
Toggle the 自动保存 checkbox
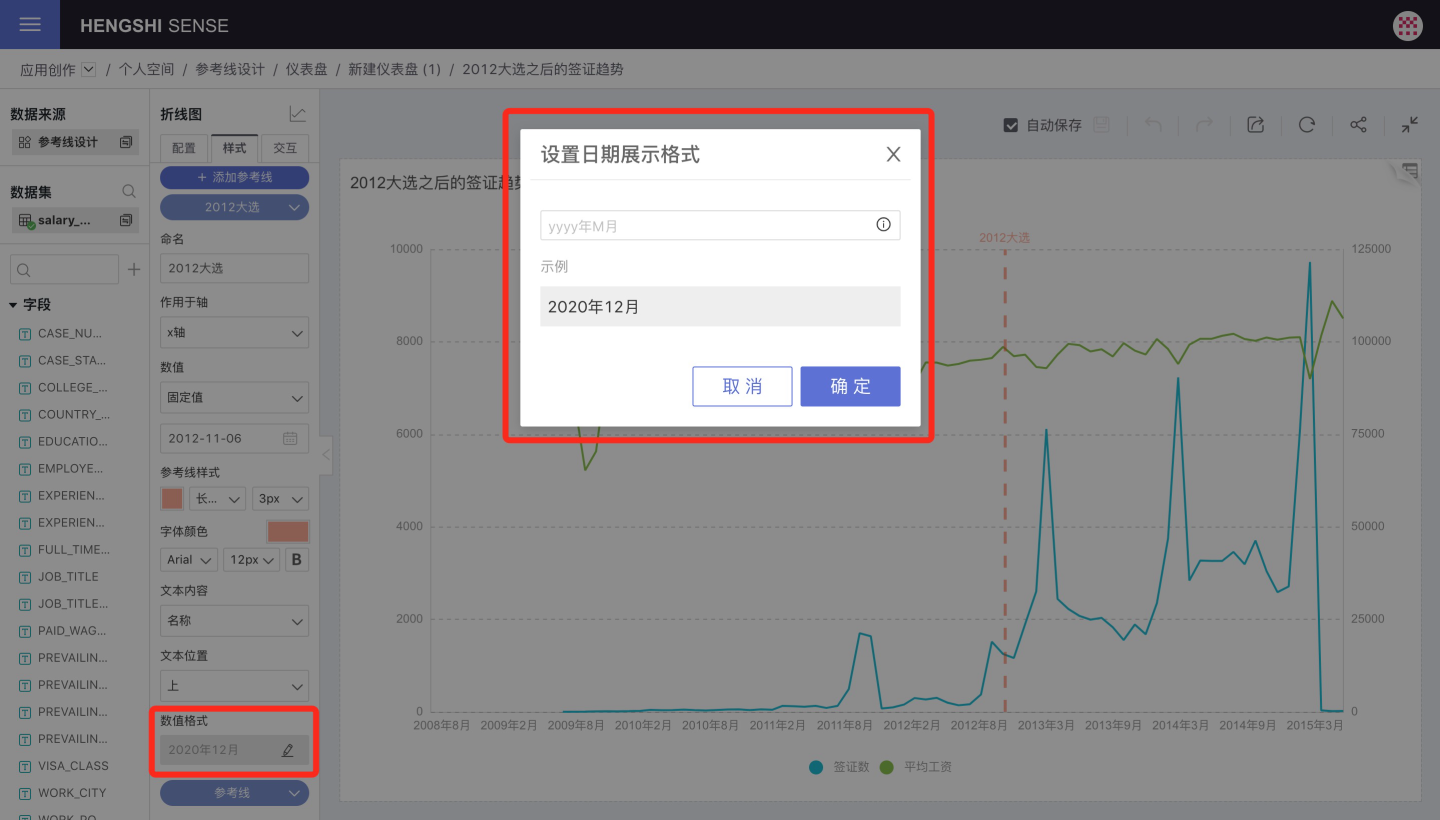1011,125
